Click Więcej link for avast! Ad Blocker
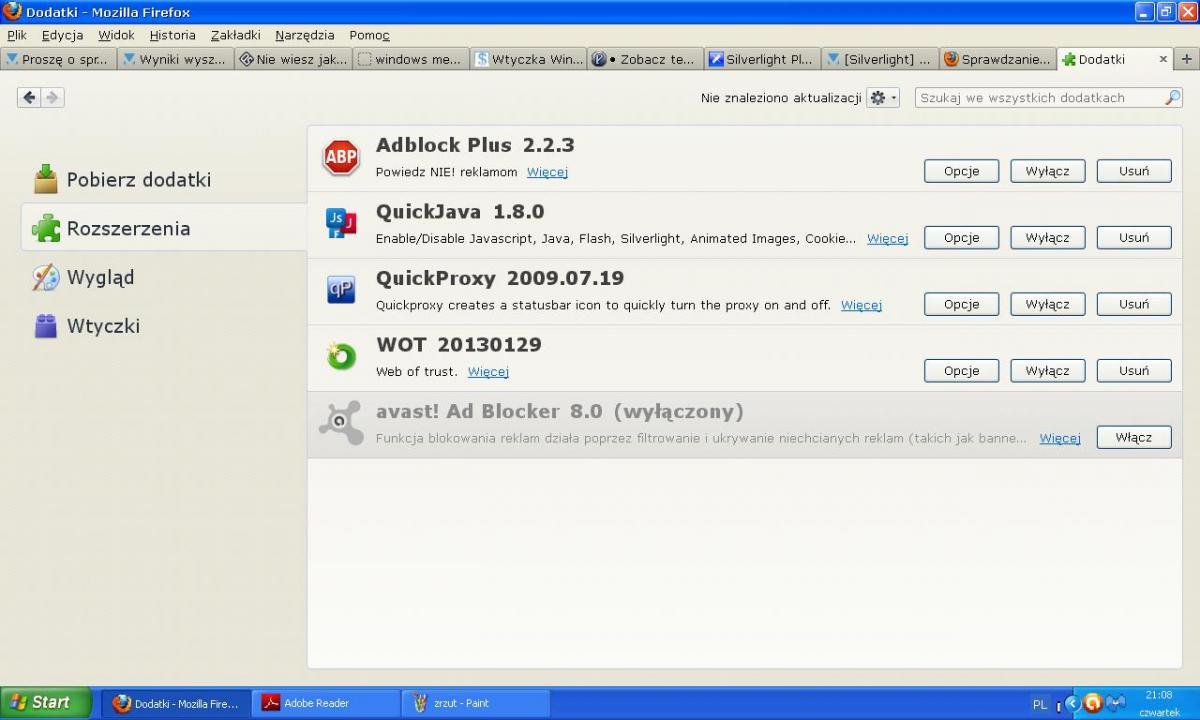The height and width of the screenshot is (720, 1200). [1060, 438]
